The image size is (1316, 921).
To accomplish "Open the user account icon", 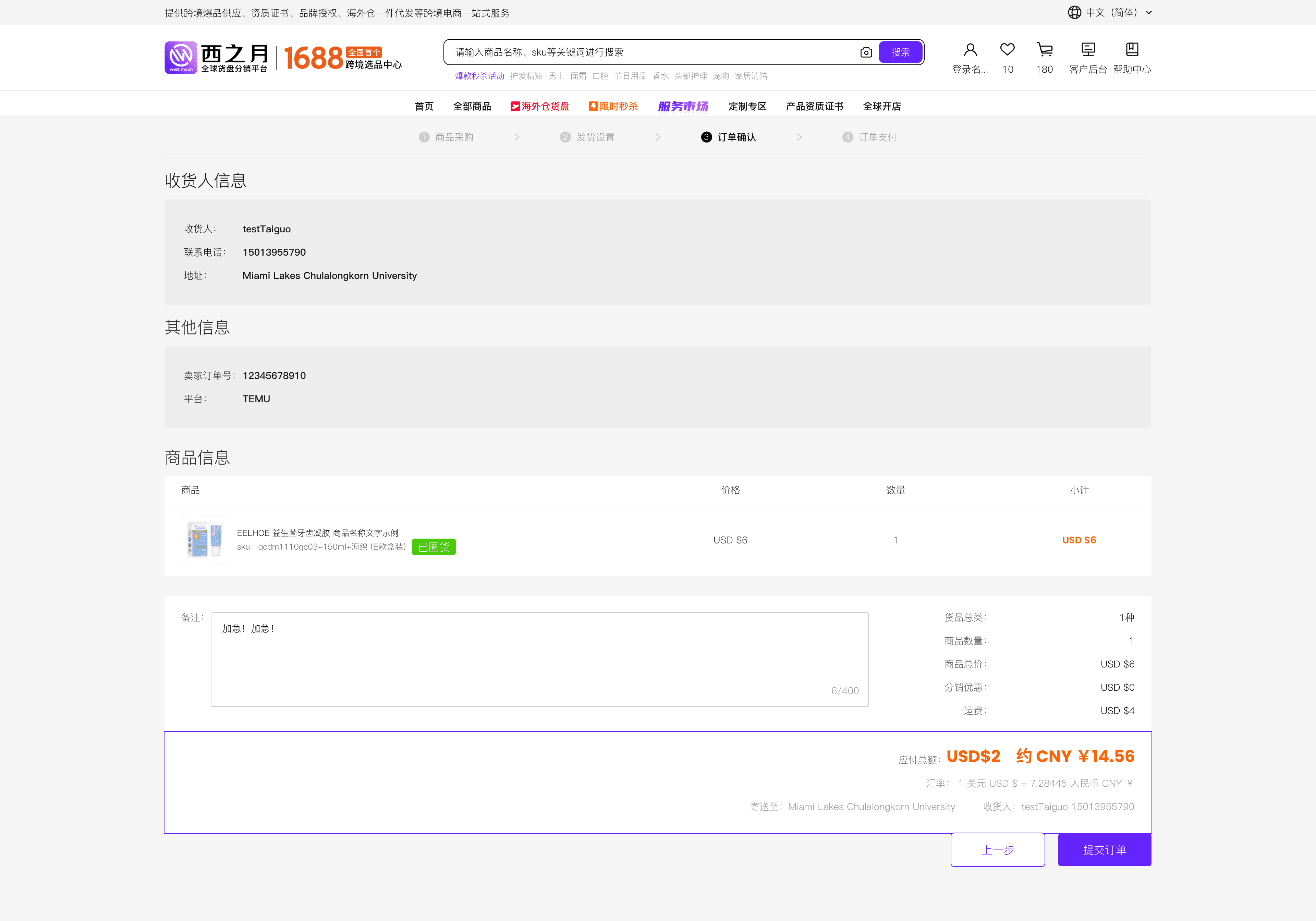I will click(x=970, y=50).
